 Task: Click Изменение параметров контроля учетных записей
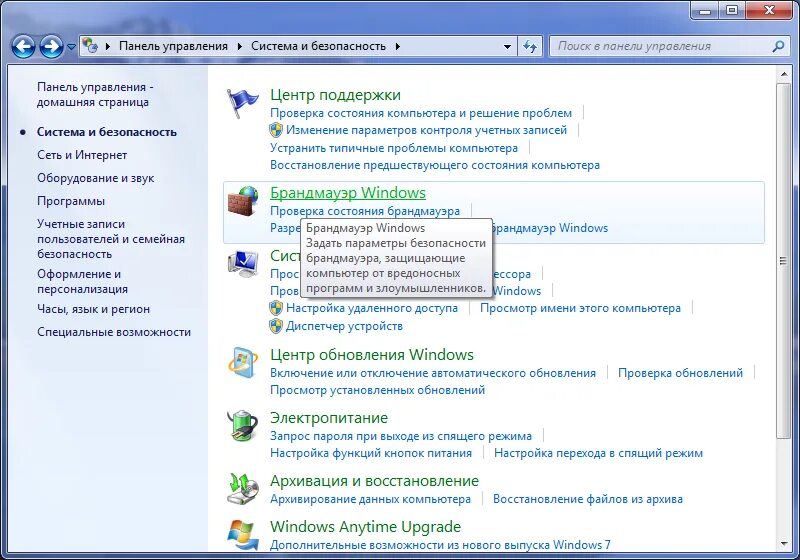(x=426, y=130)
